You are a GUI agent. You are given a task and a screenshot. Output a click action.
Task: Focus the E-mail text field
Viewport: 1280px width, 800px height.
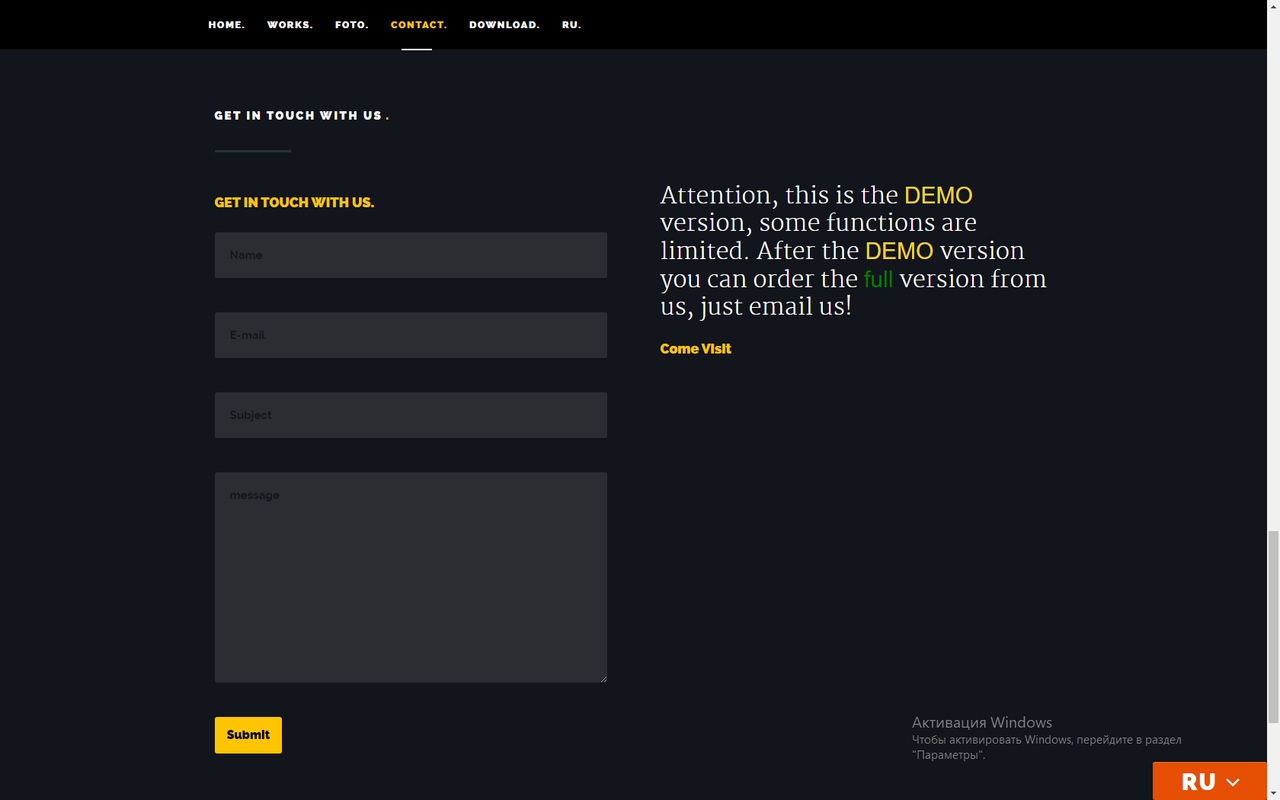(x=410, y=335)
